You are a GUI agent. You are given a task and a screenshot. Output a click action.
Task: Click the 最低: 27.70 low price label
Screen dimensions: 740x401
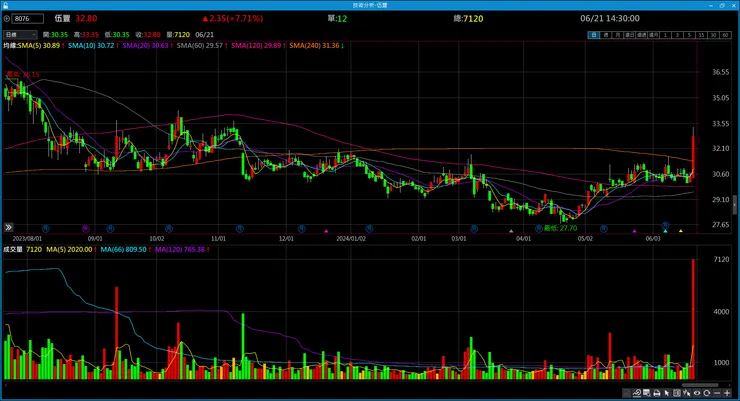click(560, 228)
